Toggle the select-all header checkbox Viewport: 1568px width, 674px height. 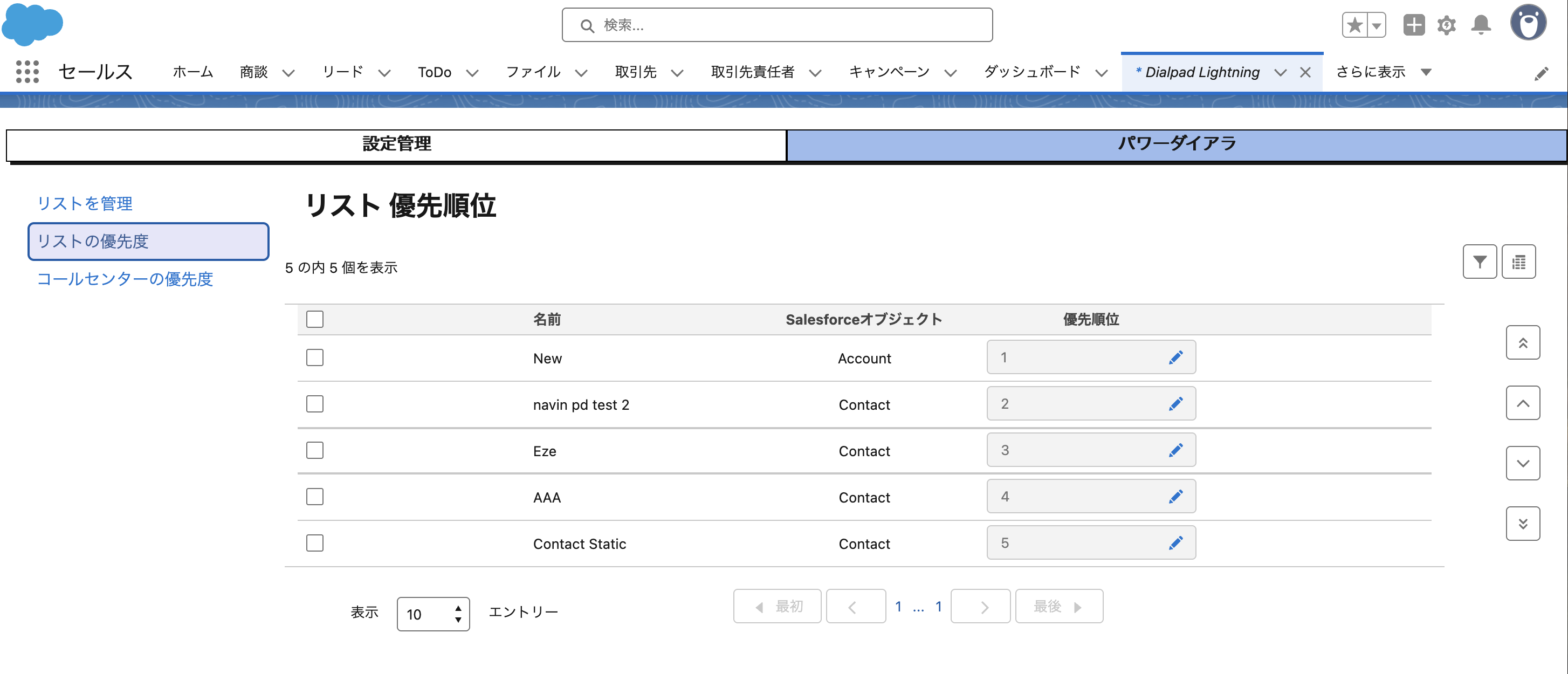point(315,319)
